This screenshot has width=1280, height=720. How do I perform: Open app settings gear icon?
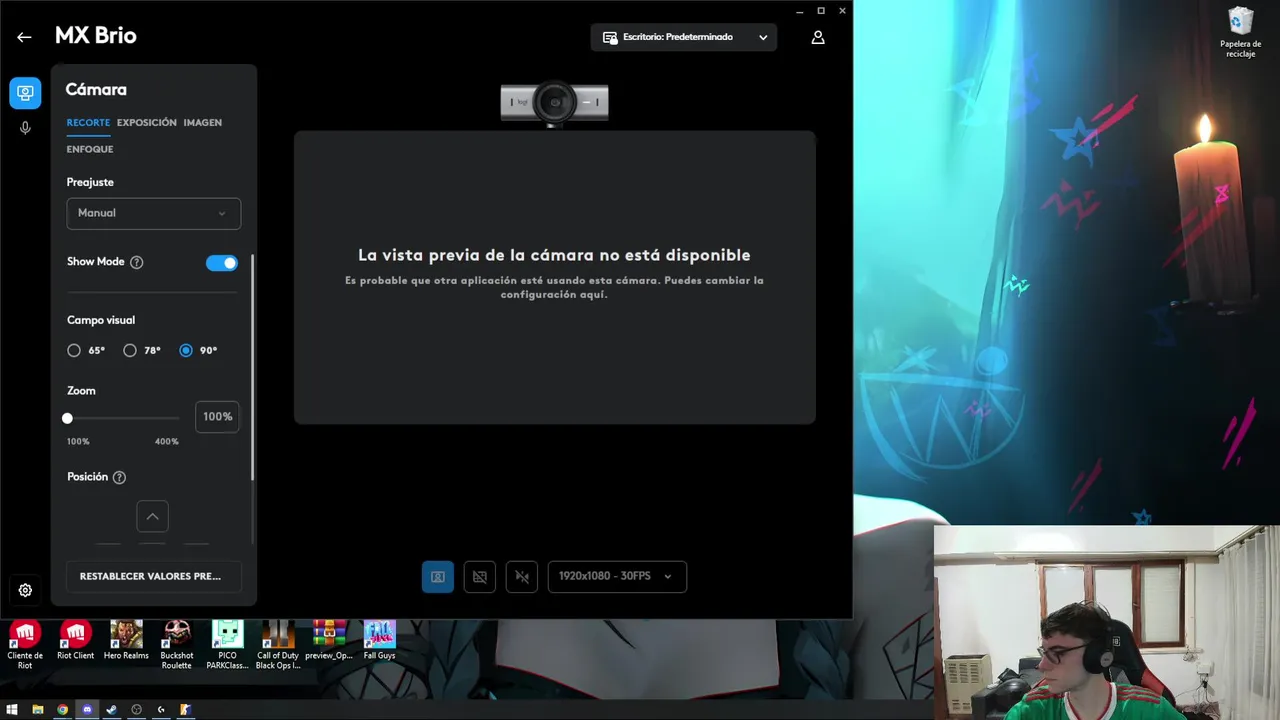point(25,590)
